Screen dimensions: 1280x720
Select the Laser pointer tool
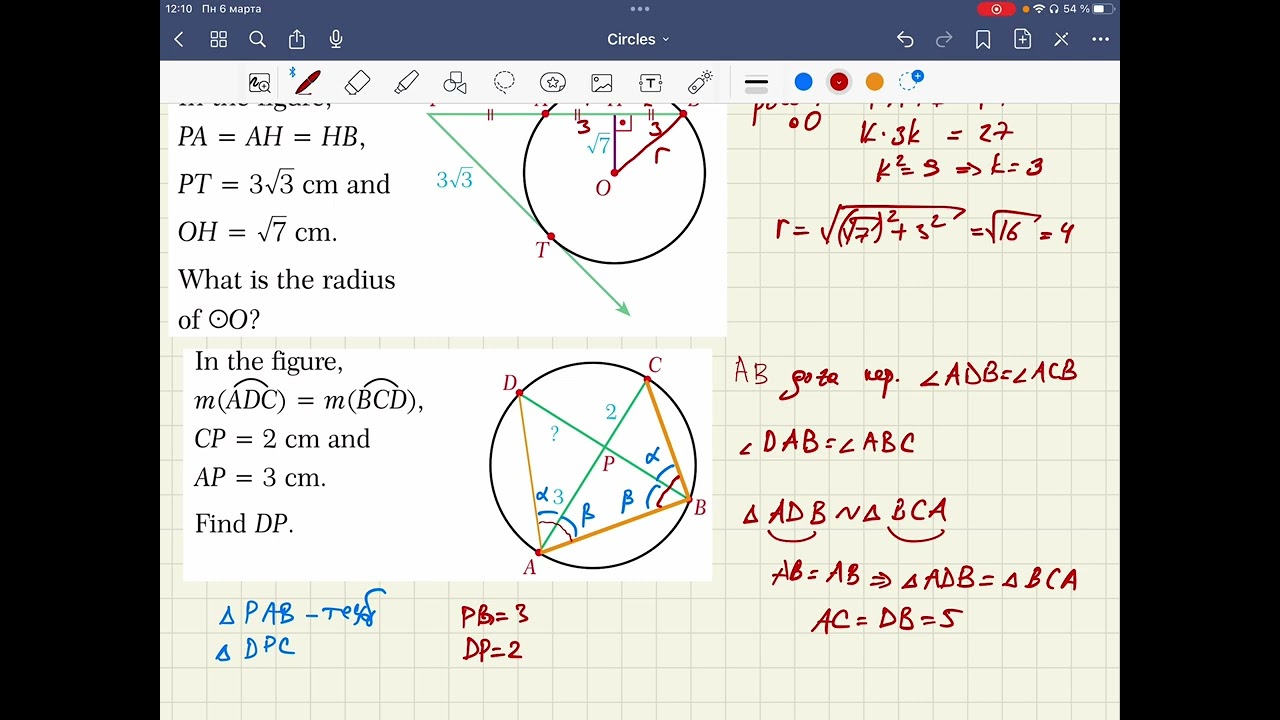700,82
